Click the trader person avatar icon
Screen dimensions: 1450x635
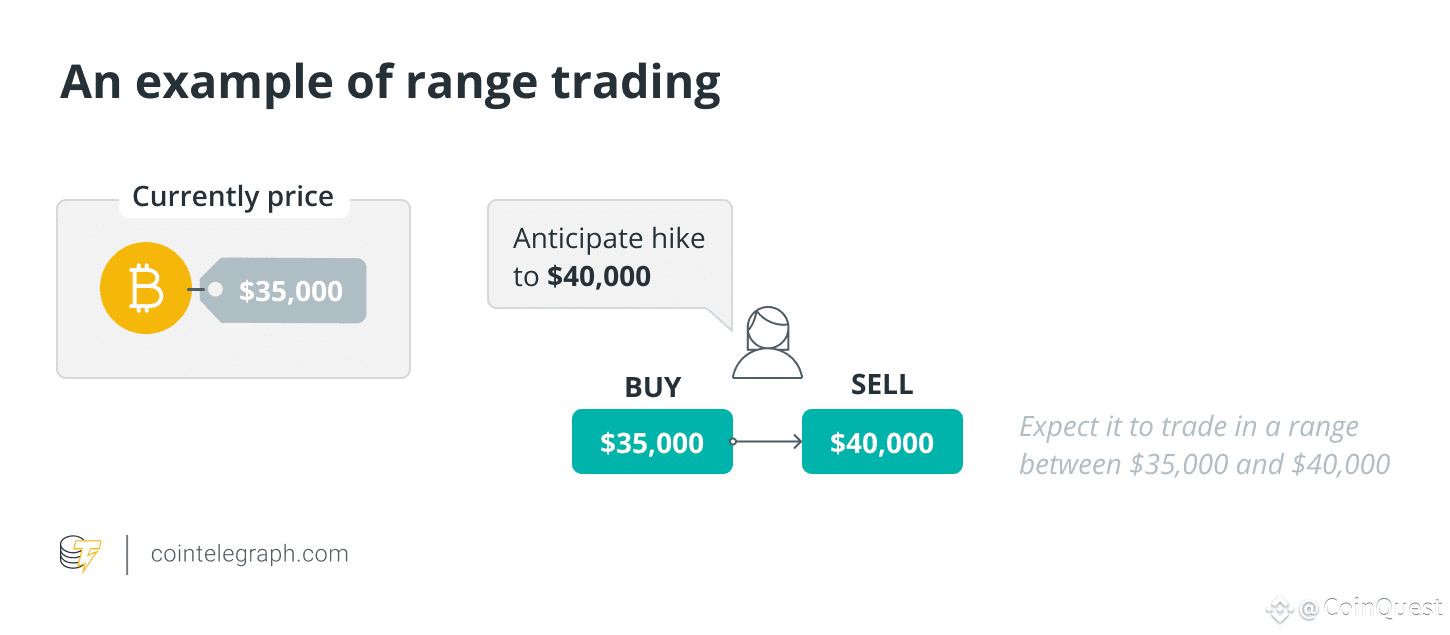click(767, 343)
